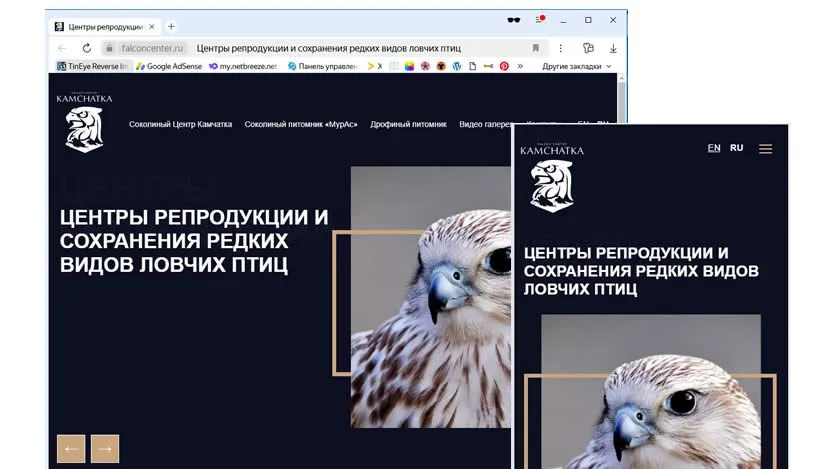
Task: Open browser menu with red notification dot
Action: pos(540,20)
